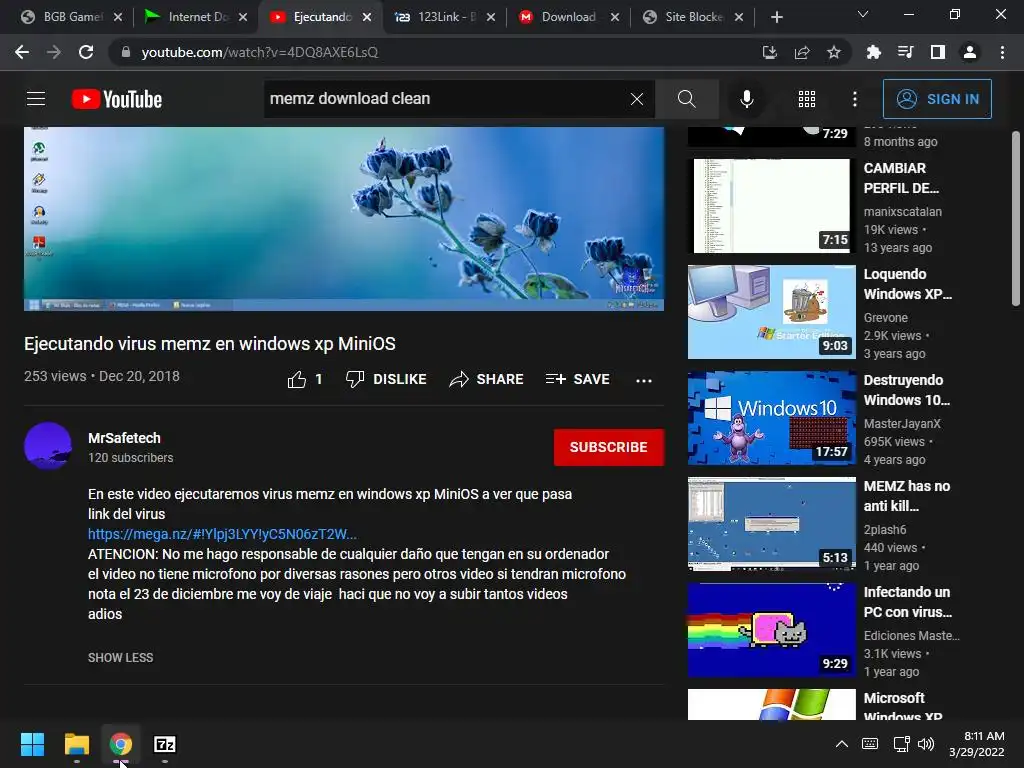Run search with the magnifier button

click(686, 99)
